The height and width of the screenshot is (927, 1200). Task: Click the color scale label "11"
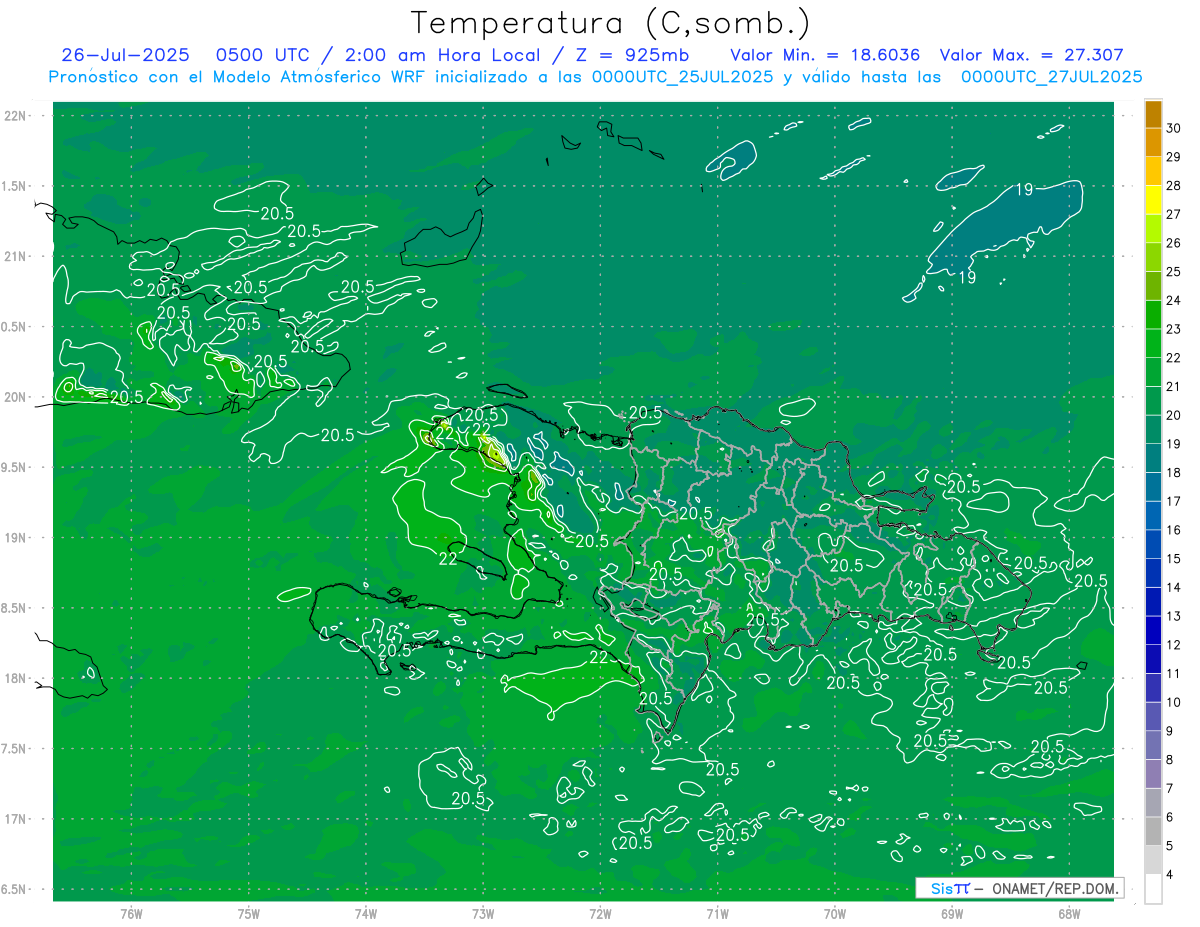pos(1174,673)
